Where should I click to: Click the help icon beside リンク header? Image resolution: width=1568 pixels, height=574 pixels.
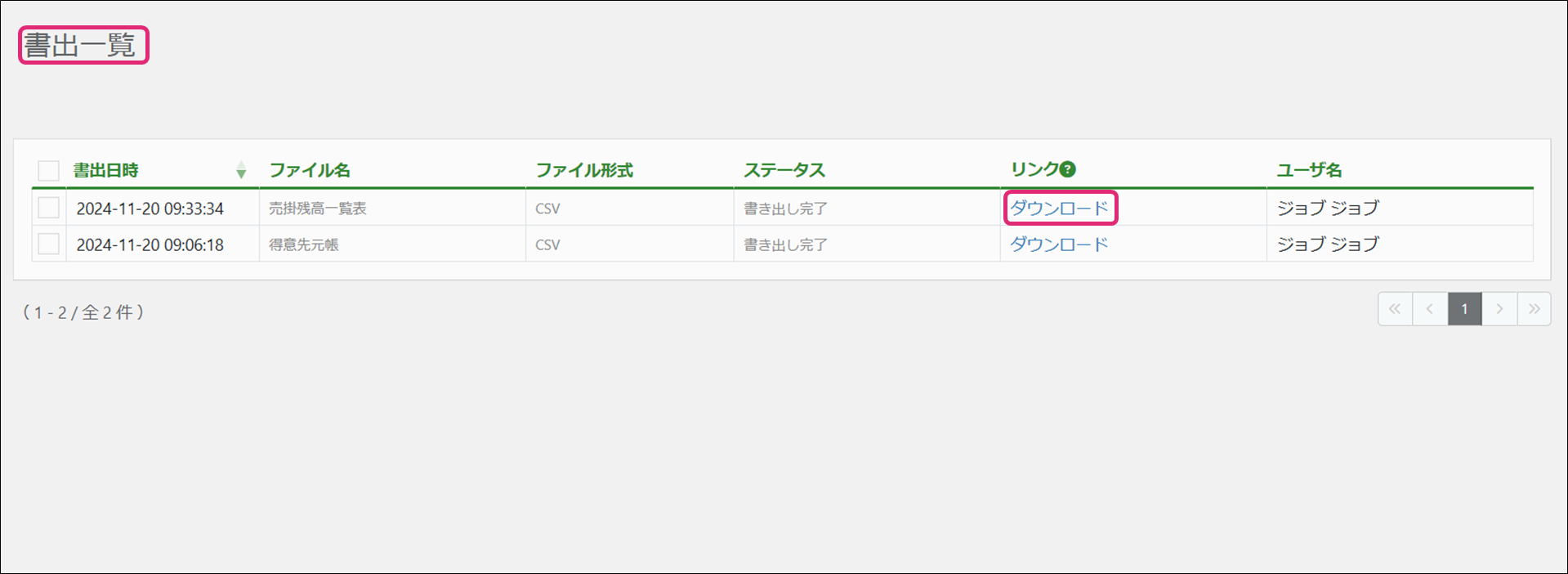(1067, 169)
